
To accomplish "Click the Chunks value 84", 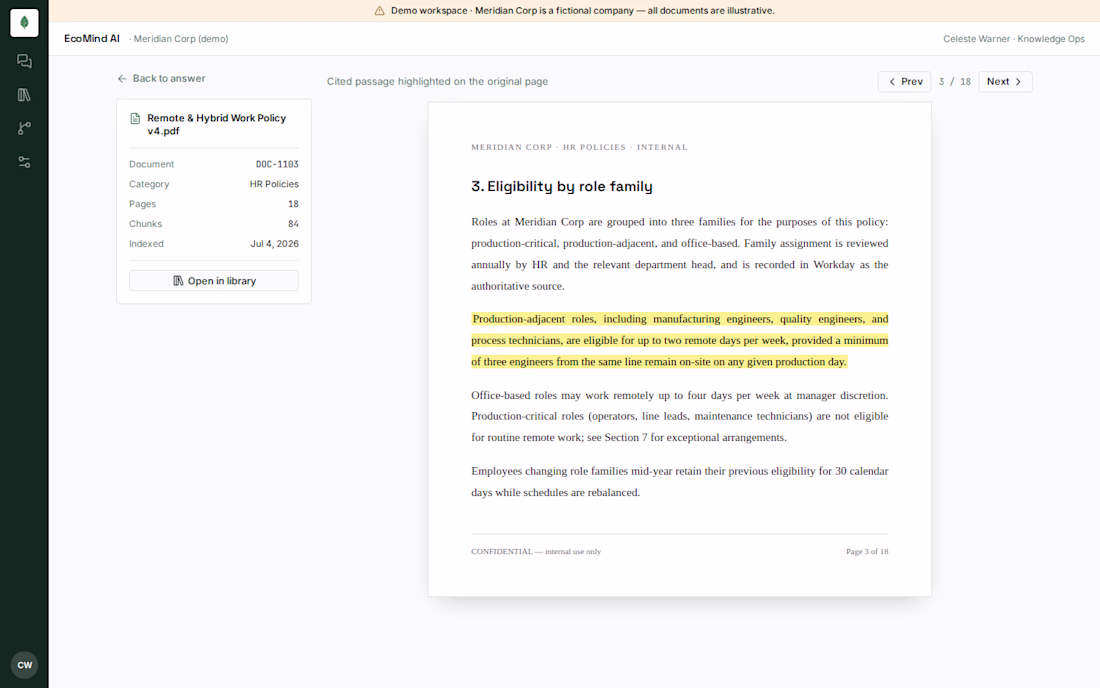I will coord(293,224).
